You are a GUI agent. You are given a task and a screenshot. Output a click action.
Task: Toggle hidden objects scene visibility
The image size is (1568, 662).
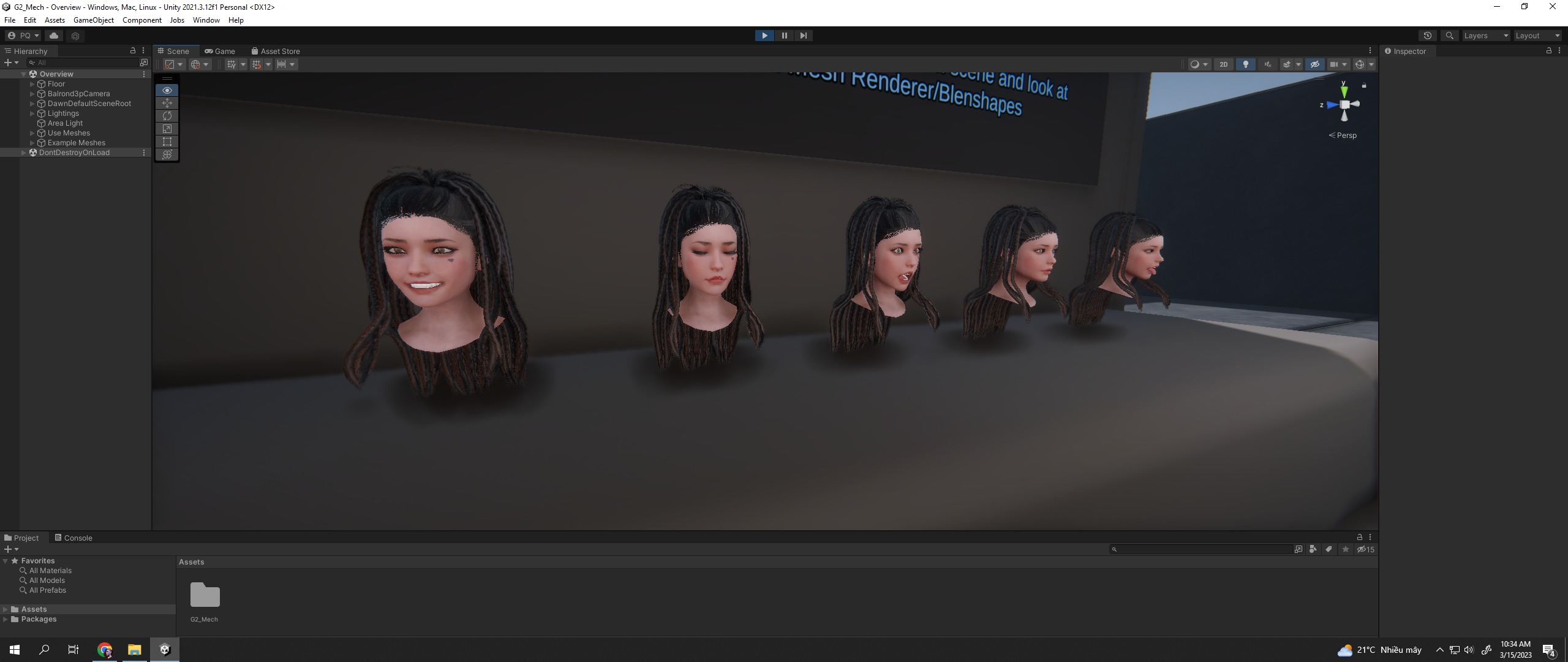pyautogui.click(x=1314, y=64)
